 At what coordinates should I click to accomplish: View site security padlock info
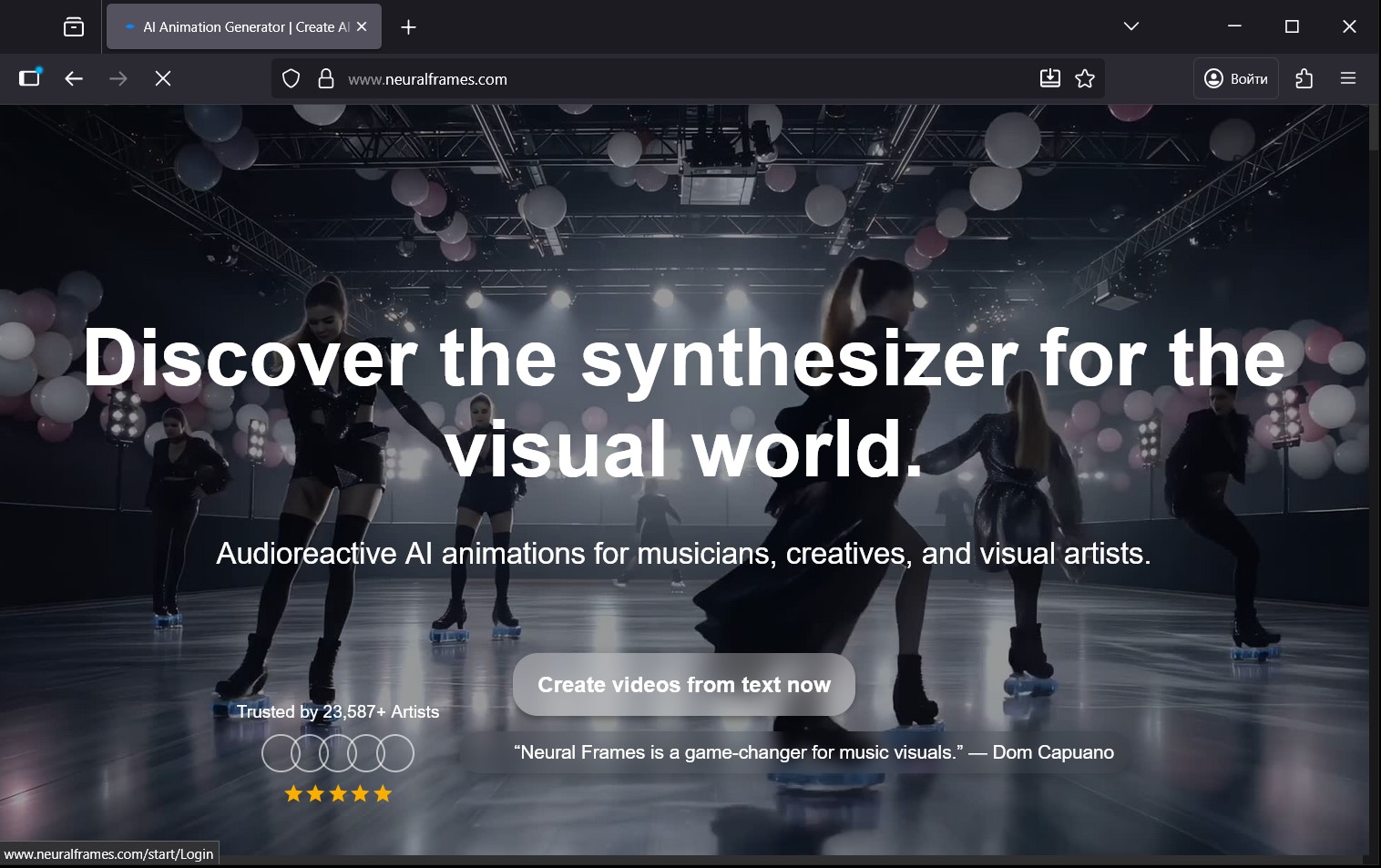click(325, 79)
